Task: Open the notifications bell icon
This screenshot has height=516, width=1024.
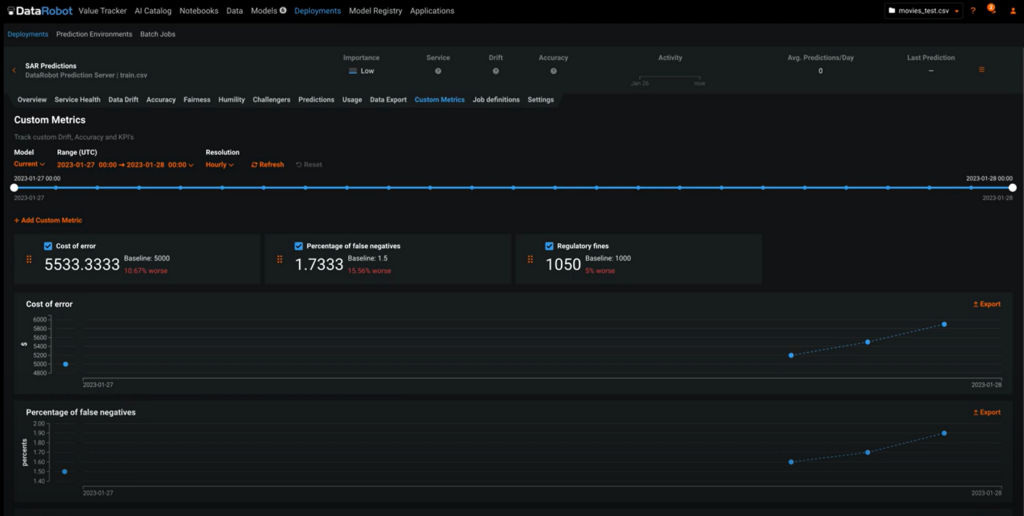Action: click(990, 11)
